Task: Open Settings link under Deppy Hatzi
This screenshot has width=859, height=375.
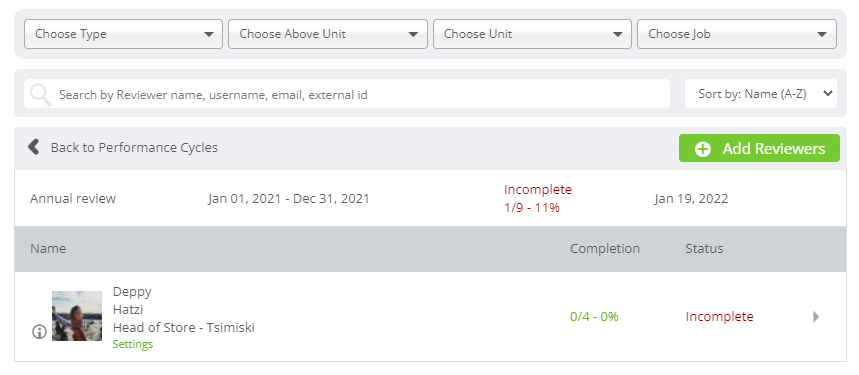Action: (133, 344)
